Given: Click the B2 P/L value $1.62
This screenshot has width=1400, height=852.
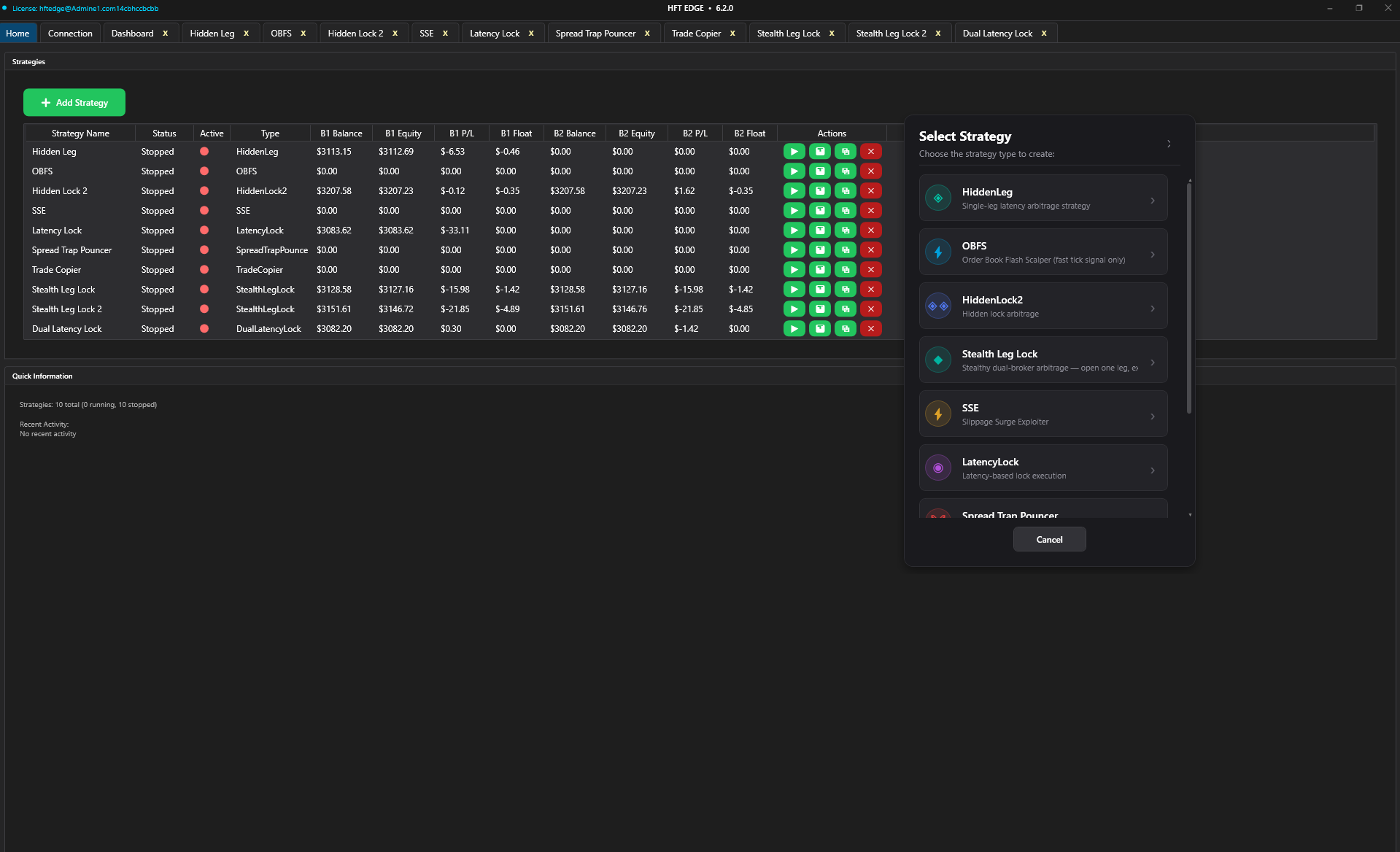Looking at the screenshot, I should [x=684, y=191].
